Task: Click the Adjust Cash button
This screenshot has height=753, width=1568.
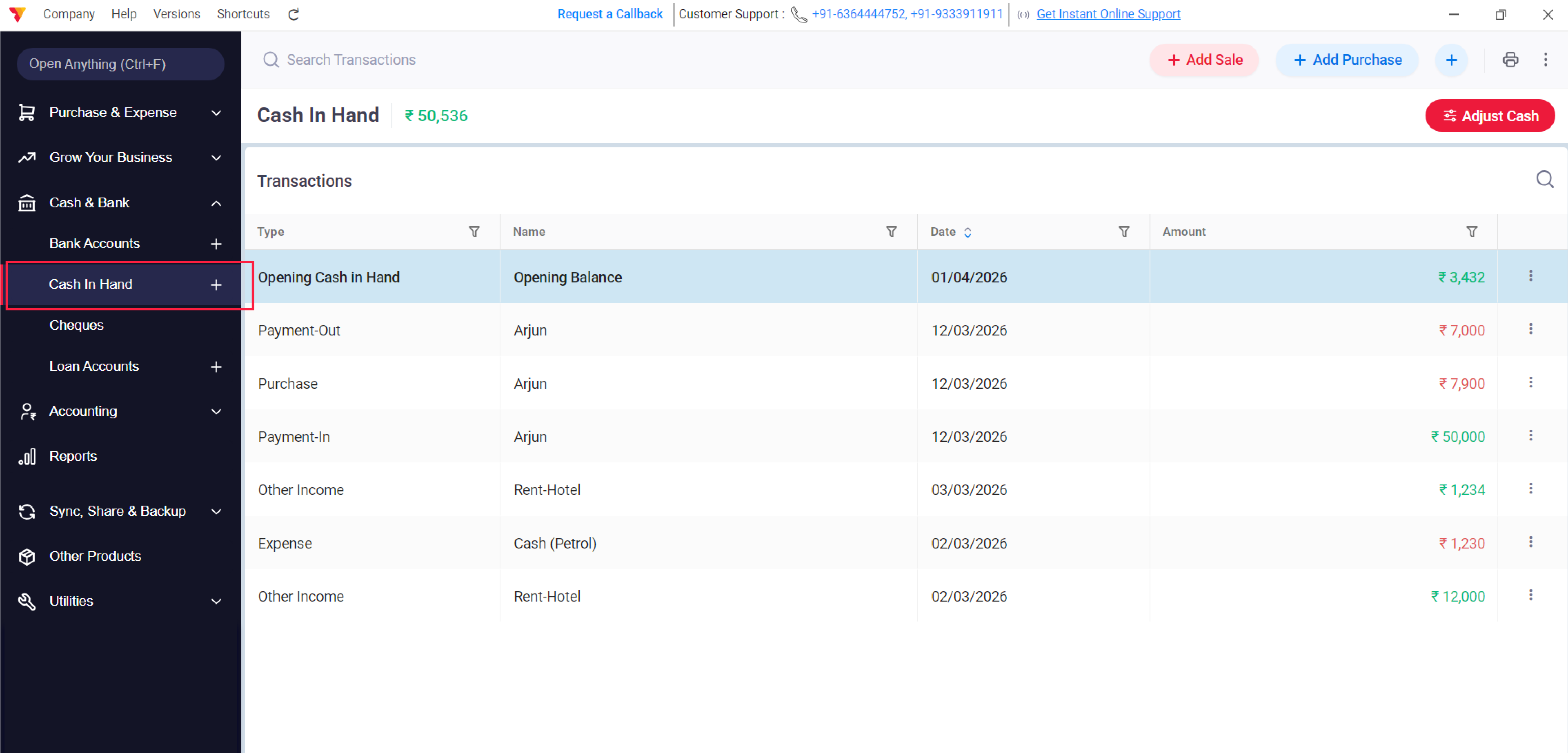Action: coord(1490,115)
